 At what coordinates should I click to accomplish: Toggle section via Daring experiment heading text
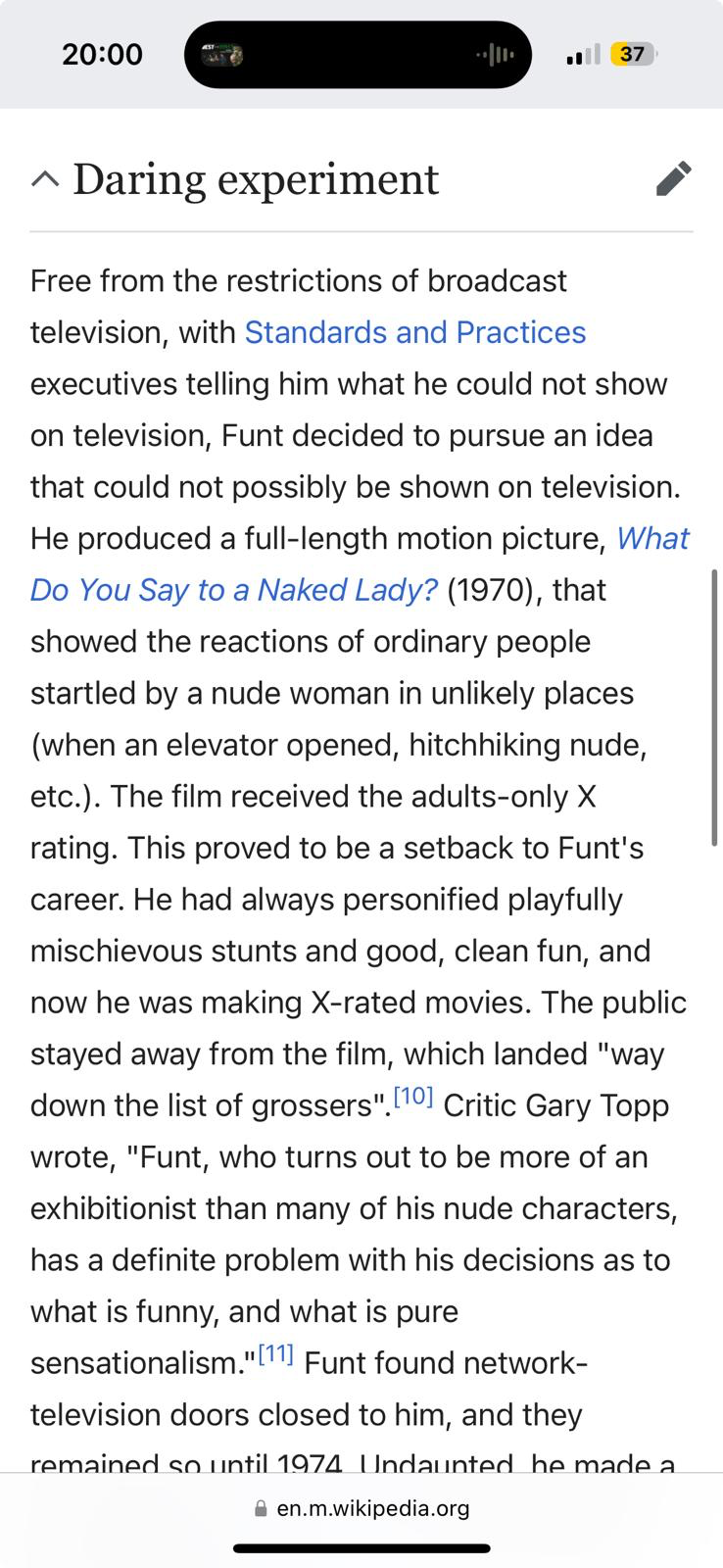(x=256, y=179)
